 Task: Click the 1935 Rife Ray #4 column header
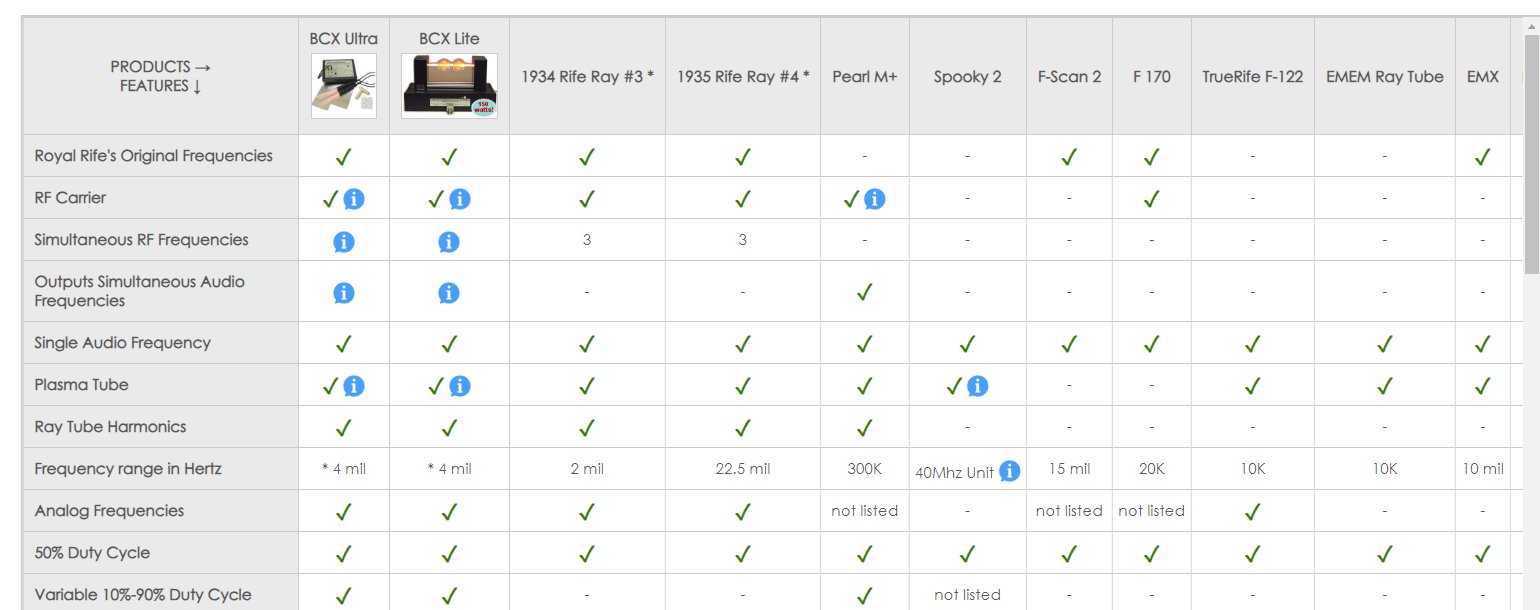[x=743, y=76]
